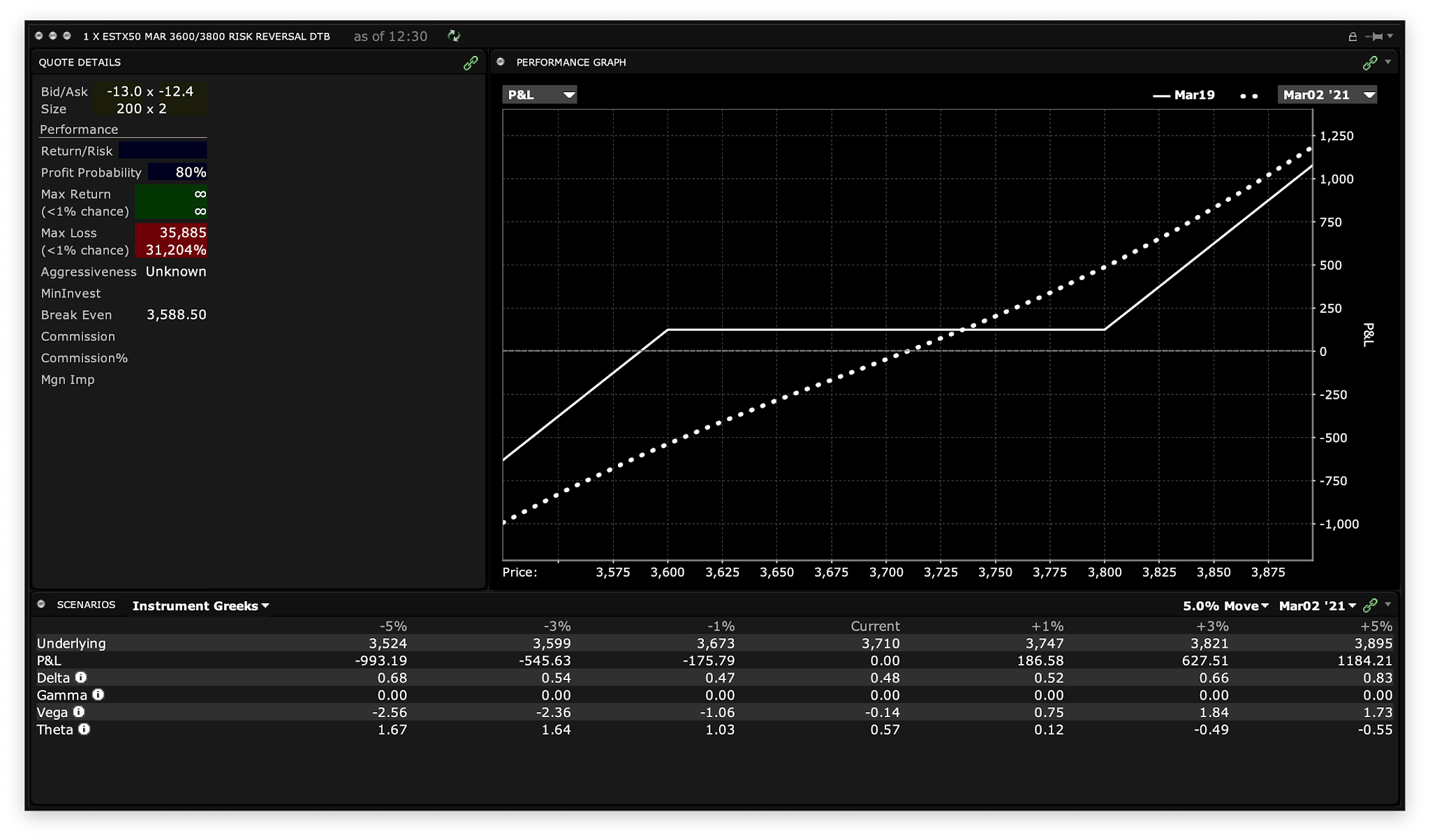The height and width of the screenshot is (840, 1430).
Task: Click the 'as of 12:30' timestamp
Action: point(390,36)
